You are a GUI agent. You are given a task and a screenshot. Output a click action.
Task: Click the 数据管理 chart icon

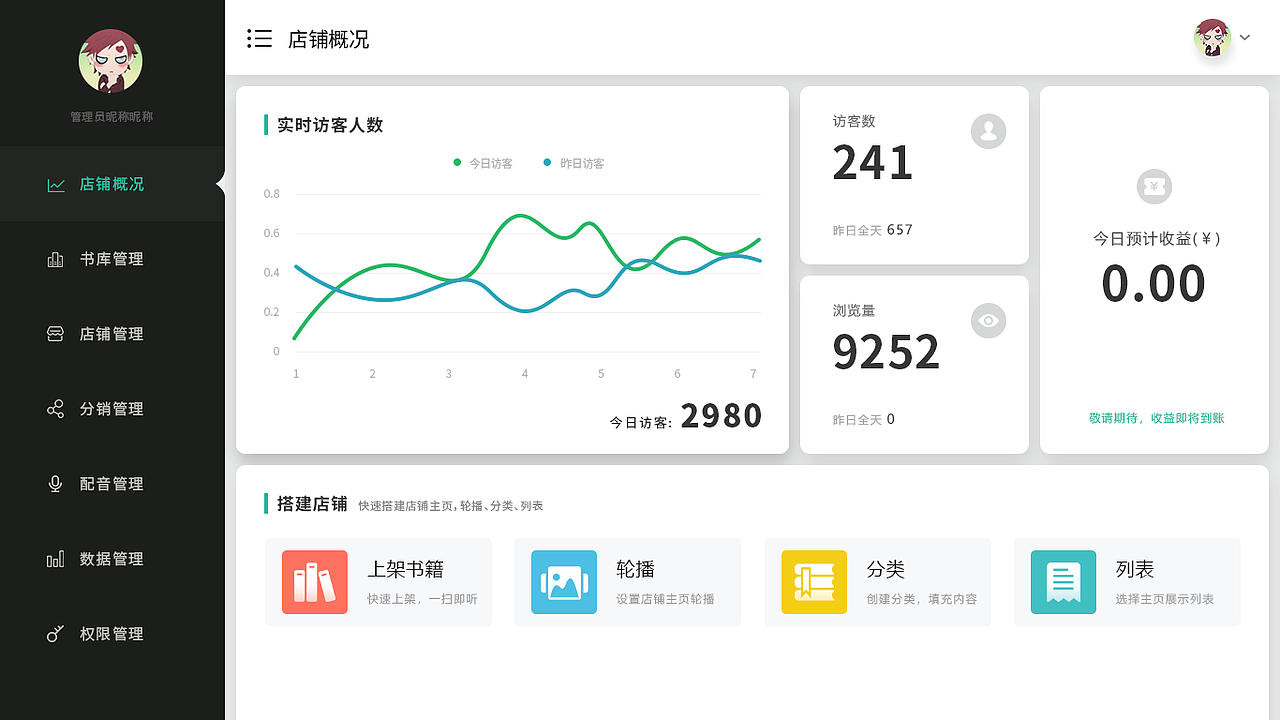pyautogui.click(x=55, y=559)
